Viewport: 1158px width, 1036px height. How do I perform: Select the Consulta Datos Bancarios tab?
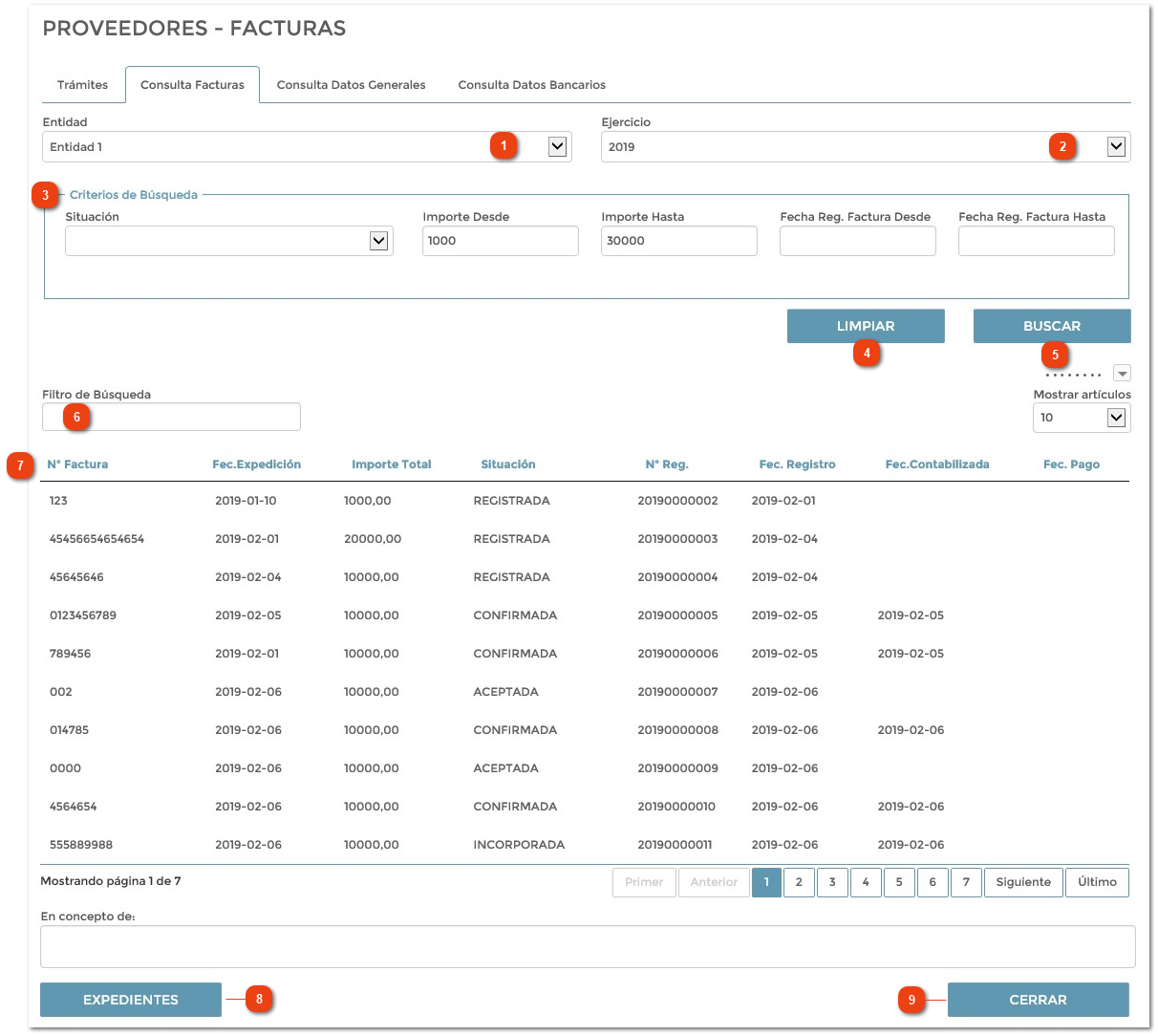tap(531, 85)
